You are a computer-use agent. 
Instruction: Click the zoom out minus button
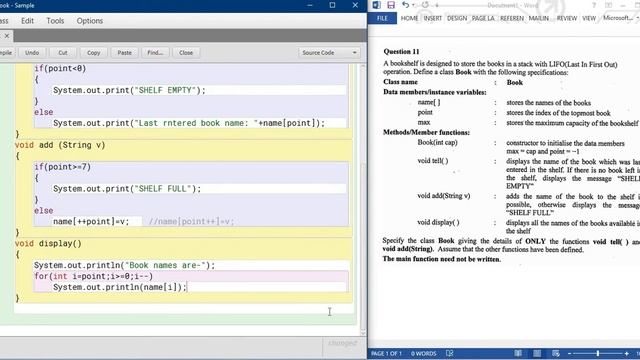coord(569,353)
